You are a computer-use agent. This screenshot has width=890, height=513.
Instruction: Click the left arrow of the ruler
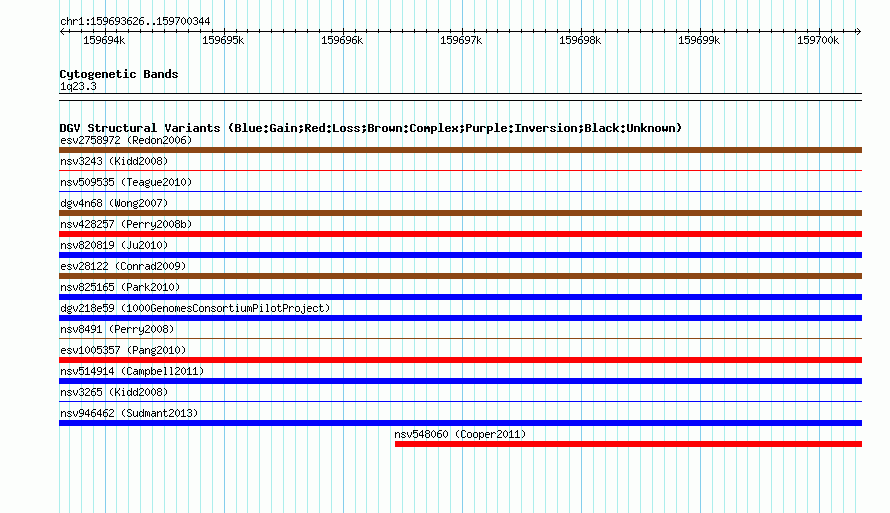[x=62, y=31]
